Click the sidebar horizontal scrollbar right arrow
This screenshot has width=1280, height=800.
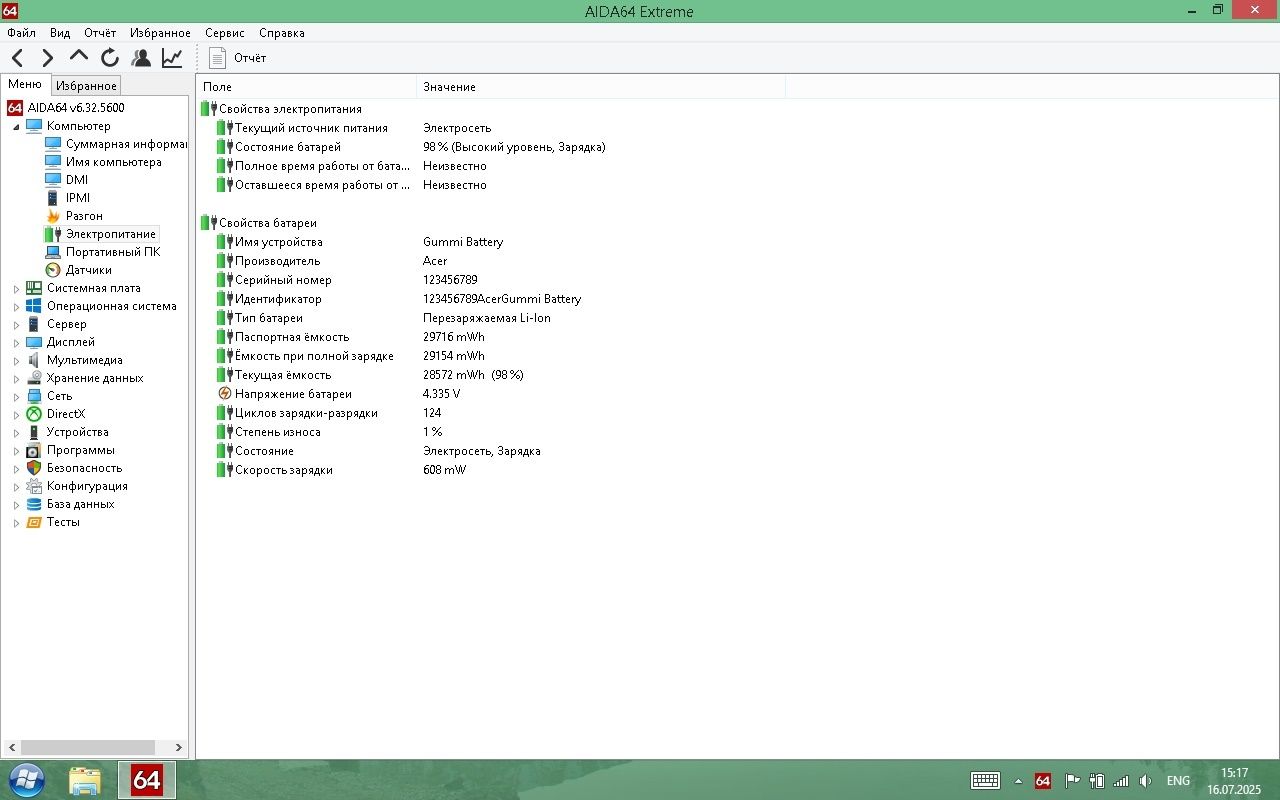179,747
